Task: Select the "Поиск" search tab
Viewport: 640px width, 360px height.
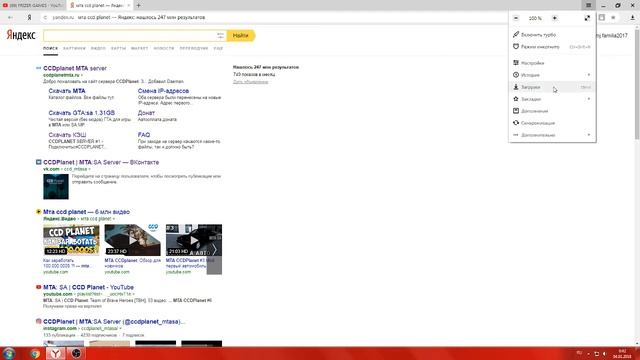Action: pos(51,48)
